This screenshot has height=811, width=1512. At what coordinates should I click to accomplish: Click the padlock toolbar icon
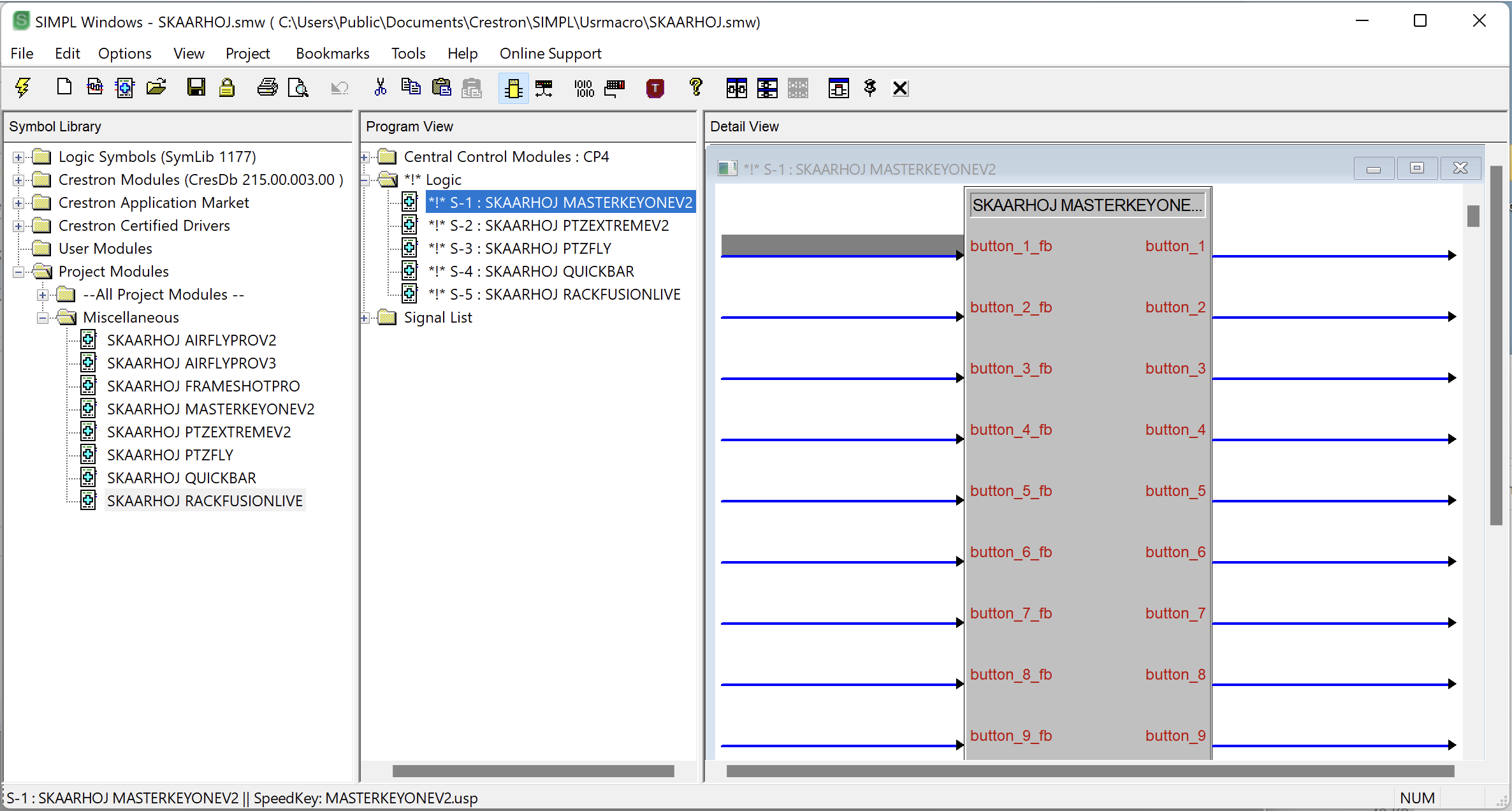click(227, 87)
